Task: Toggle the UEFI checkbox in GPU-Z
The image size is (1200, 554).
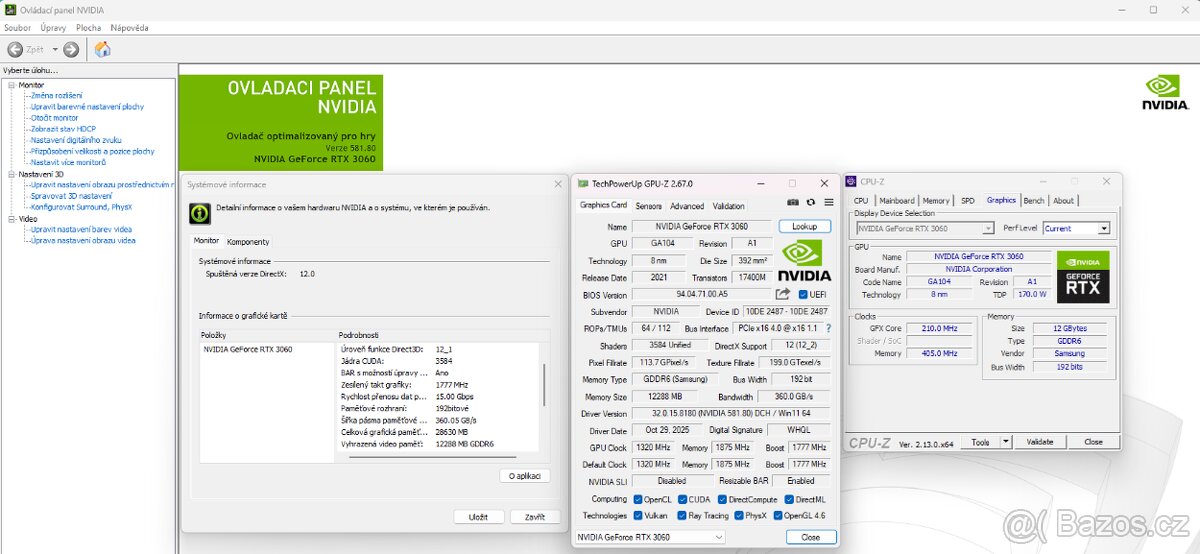Action: (x=804, y=295)
